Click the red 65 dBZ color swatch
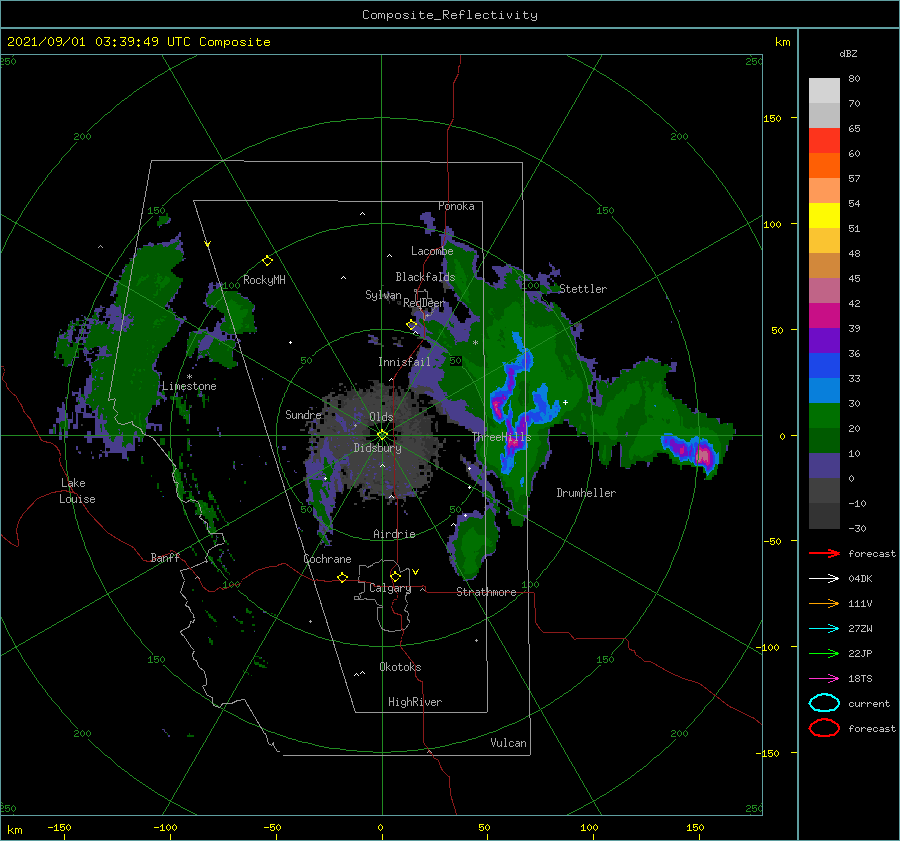The image size is (900, 841). click(824, 140)
